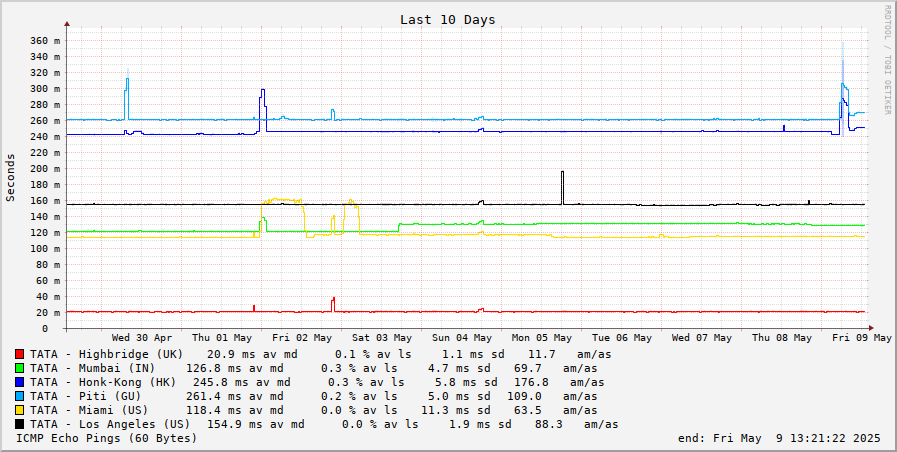Click the '20 m' y-axis label
Screen dimensions: 897x452
[49, 312]
